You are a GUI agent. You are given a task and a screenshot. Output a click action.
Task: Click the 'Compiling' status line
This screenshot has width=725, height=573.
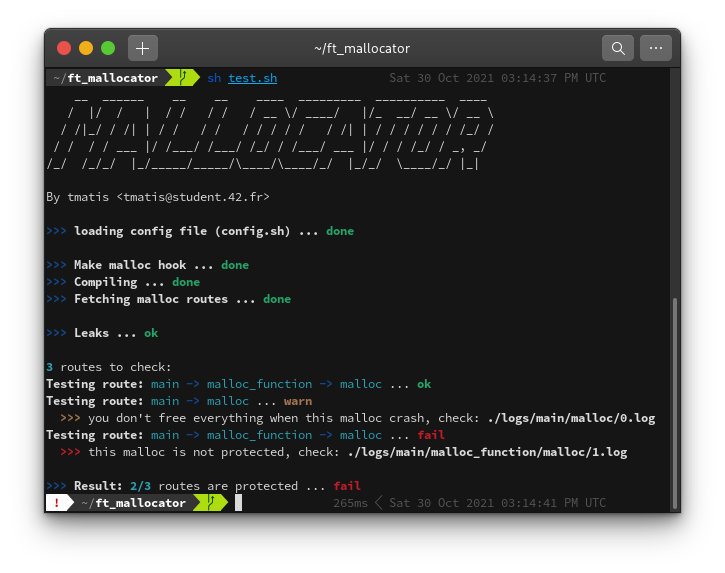pyautogui.click(x=123, y=282)
